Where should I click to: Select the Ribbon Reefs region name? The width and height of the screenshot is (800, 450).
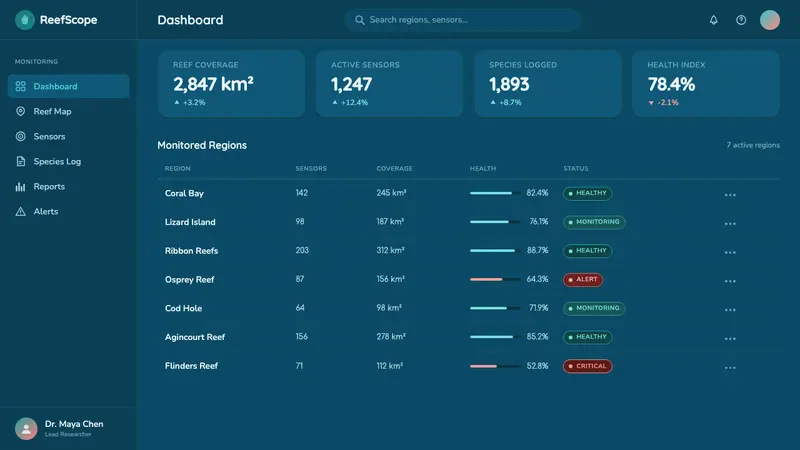tap(191, 251)
